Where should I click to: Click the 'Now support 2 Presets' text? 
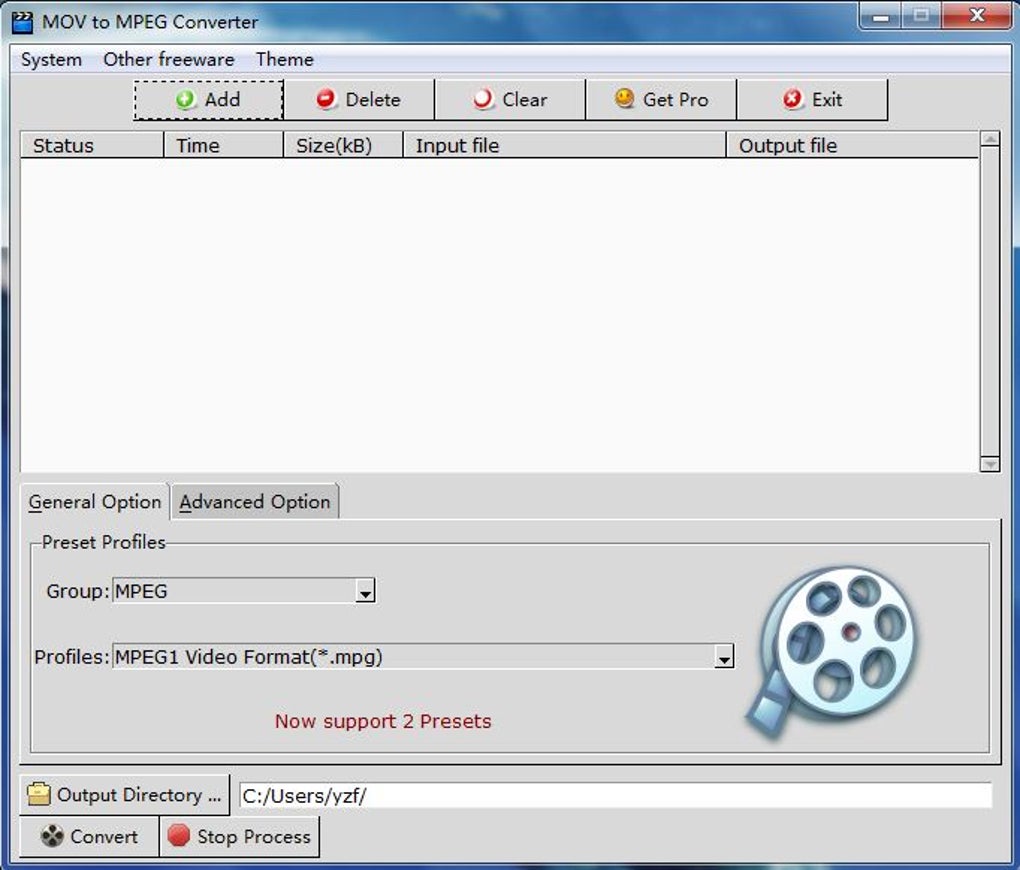pos(383,721)
